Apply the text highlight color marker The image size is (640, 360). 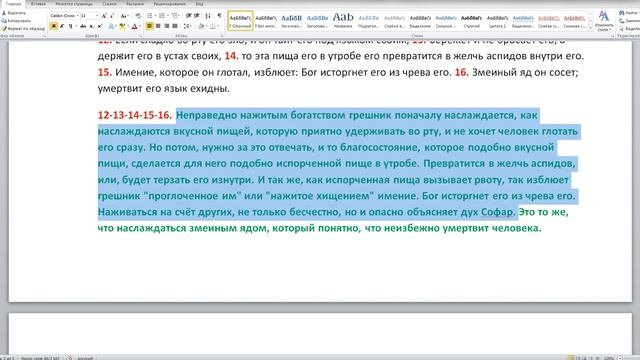(x=122, y=26)
